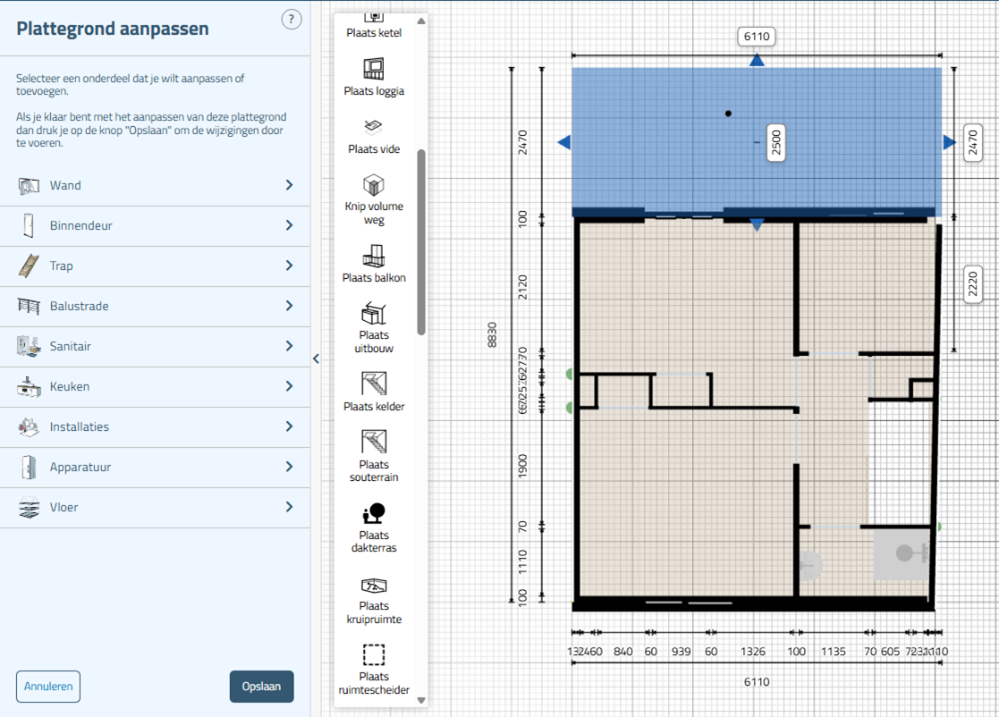The height and width of the screenshot is (717, 999).
Task: Select the Plaats balkon icon
Action: [x=374, y=256]
